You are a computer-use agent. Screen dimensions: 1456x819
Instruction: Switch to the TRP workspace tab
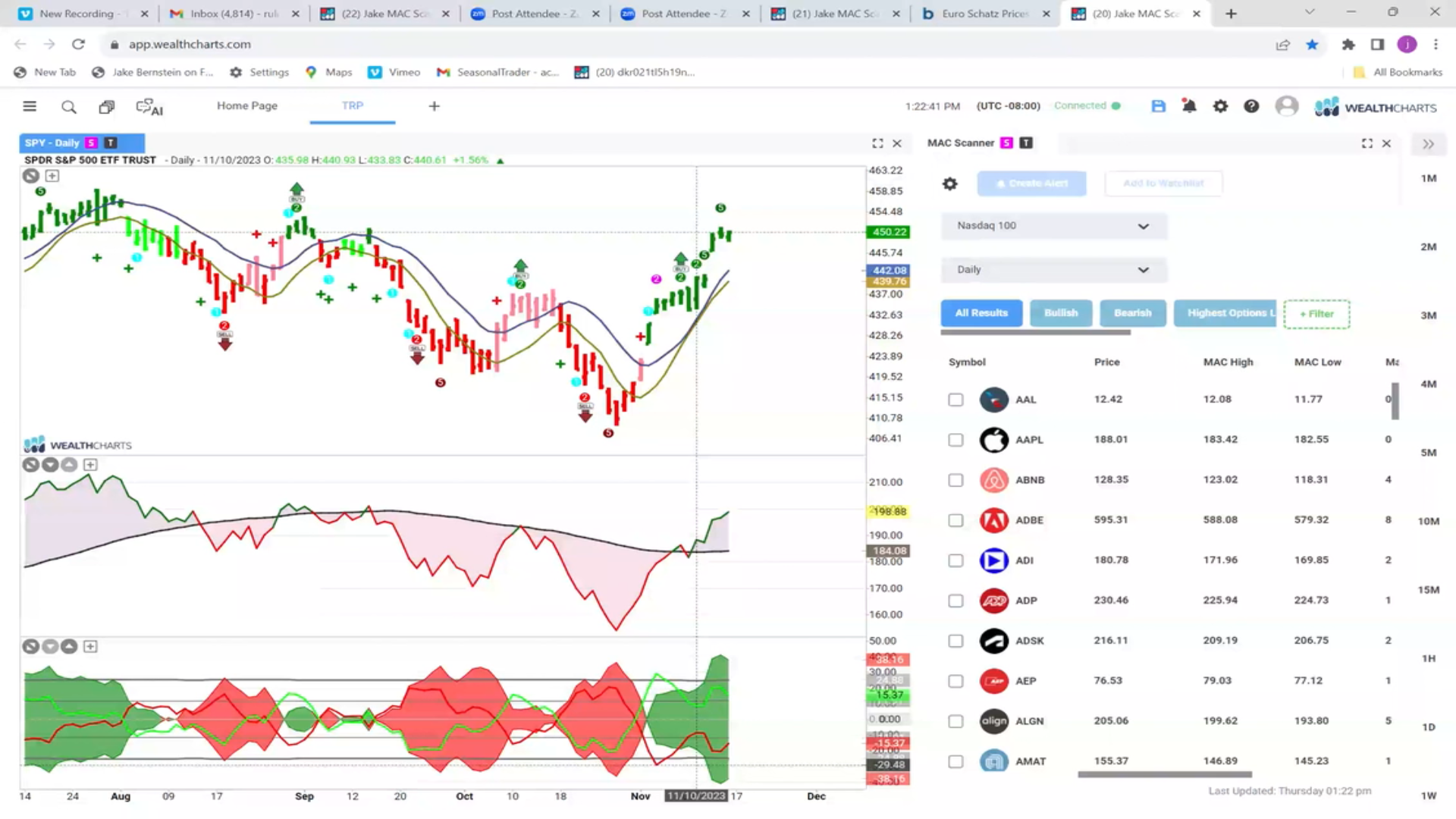[x=352, y=106]
